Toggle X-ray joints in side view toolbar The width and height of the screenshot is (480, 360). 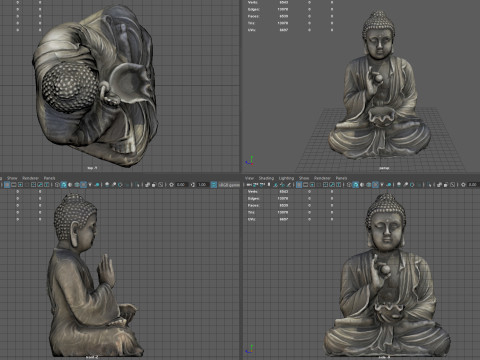pyautogui.click(x=161, y=185)
